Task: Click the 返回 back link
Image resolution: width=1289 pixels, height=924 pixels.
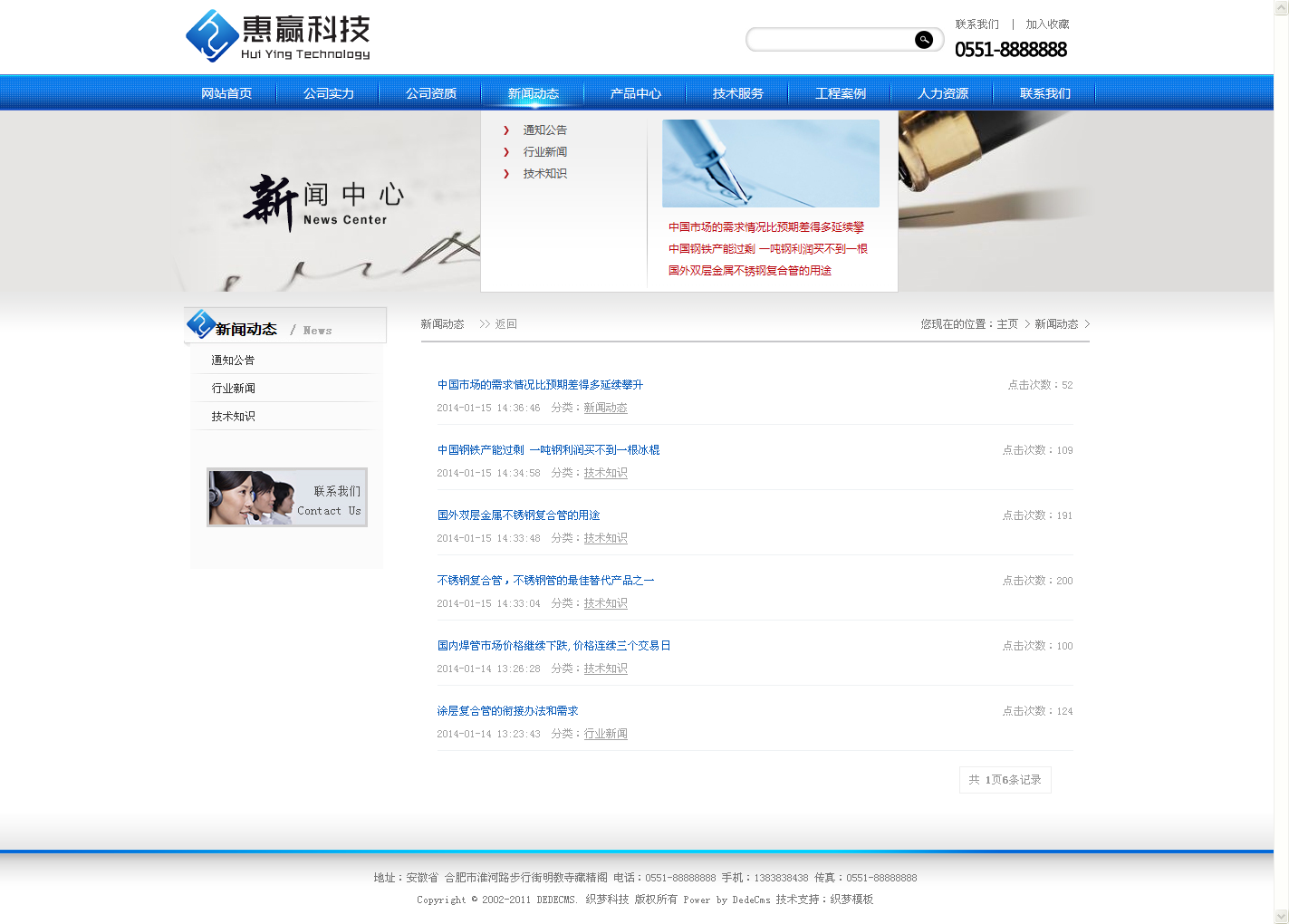Action: click(505, 324)
